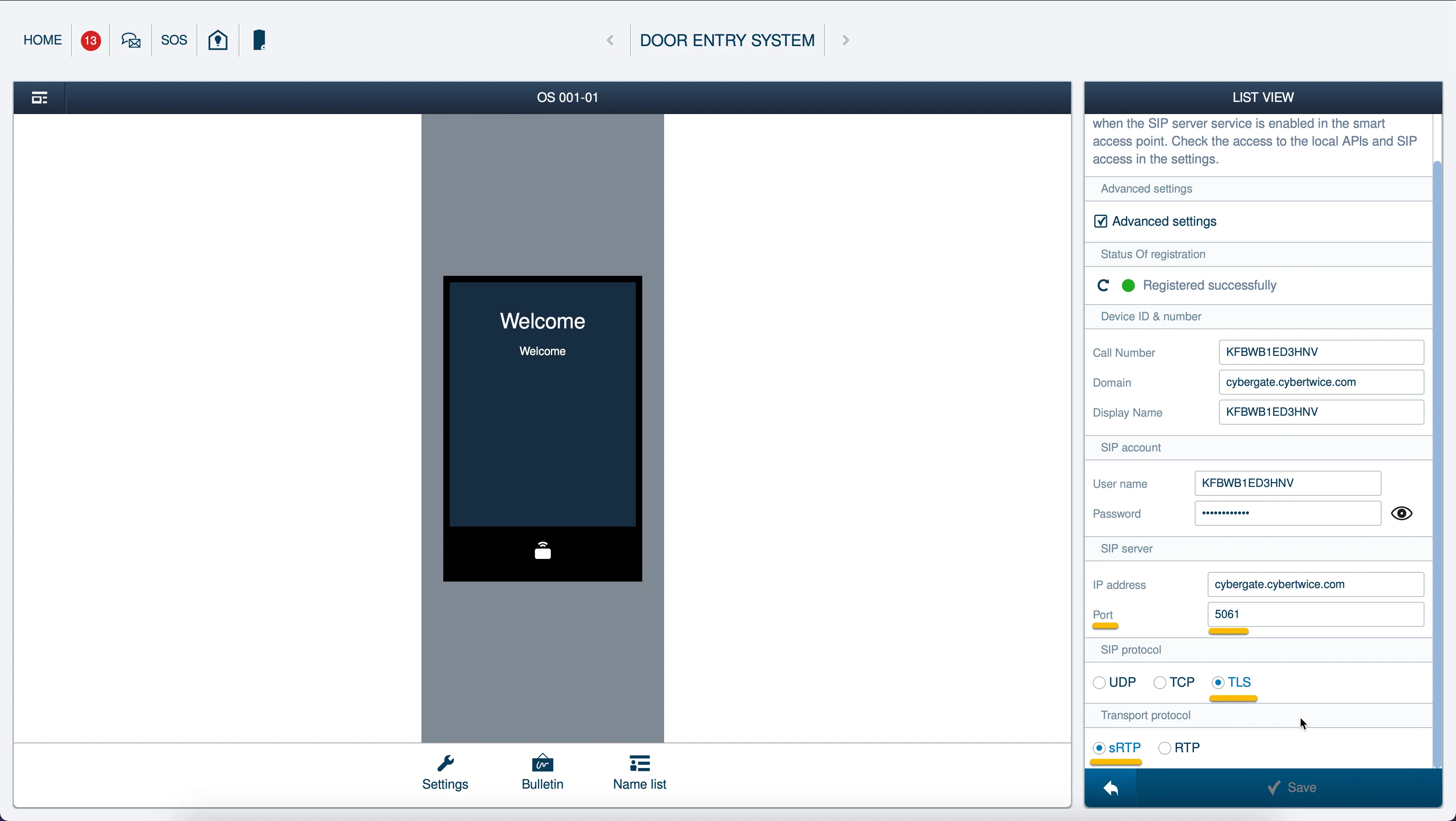The width and height of the screenshot is (1456, 821).
Task: Go back with the return arrow button
Action: tap(1111, 788)
